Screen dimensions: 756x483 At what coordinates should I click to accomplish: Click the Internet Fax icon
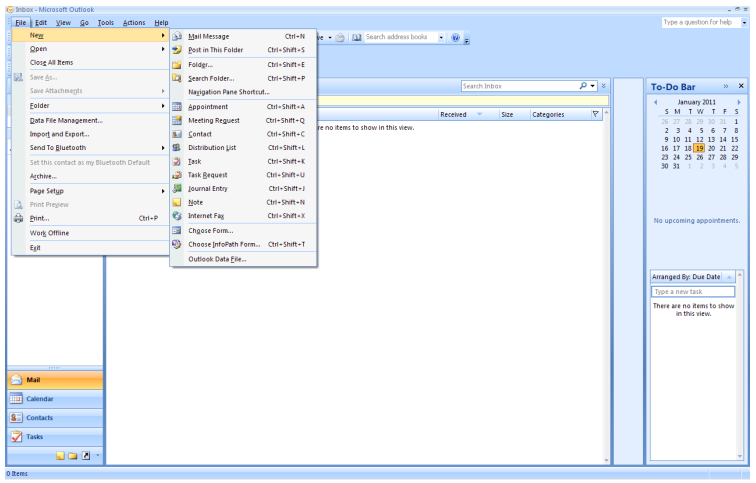point(177,216)
